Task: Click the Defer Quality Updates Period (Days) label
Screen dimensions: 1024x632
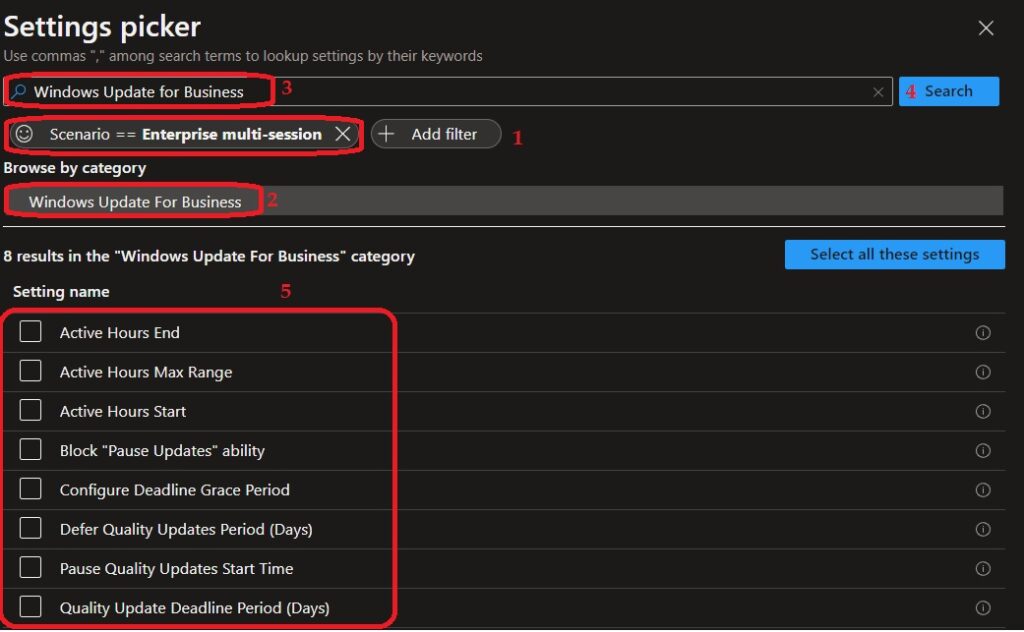Action: (x=186, y=529)
